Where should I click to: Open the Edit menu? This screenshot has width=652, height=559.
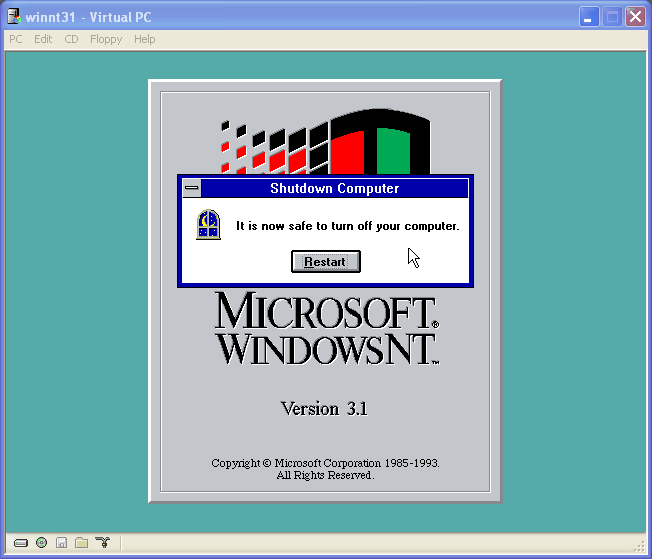(x=43, y=39)
